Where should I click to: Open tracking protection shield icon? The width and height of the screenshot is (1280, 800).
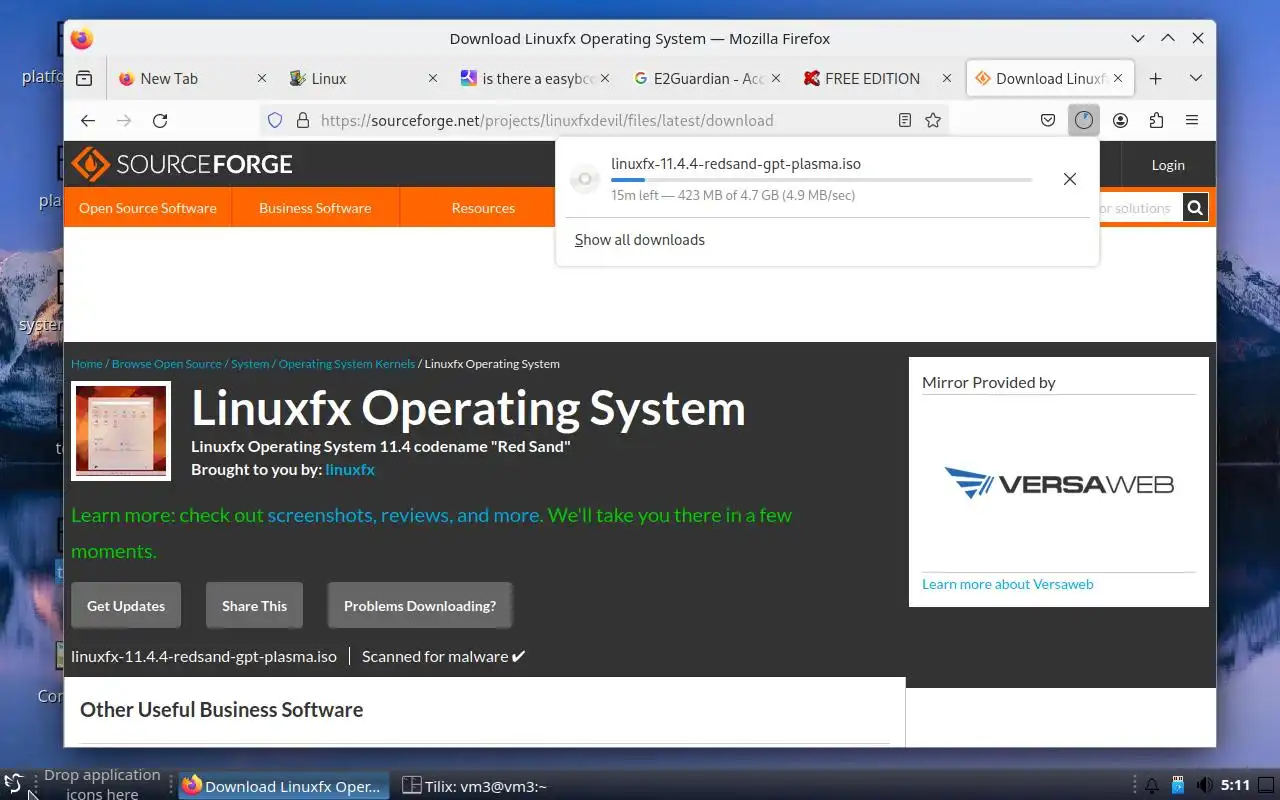(275, 120)
